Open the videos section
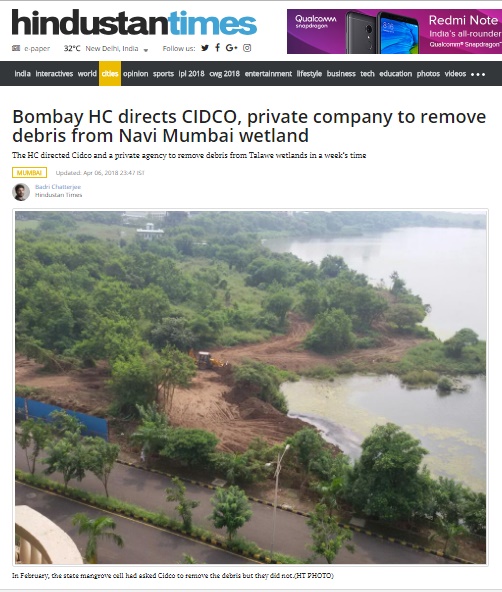 coord(455,74)
